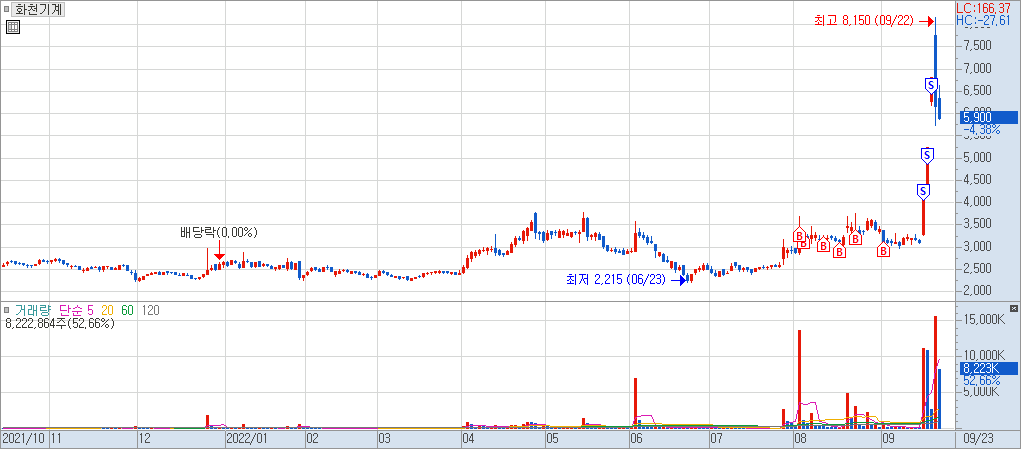The height and width of the screenshot is (449, 1021).
Task: Select the 최저 2,215 (06/23) low label
Action: (616, 280)
